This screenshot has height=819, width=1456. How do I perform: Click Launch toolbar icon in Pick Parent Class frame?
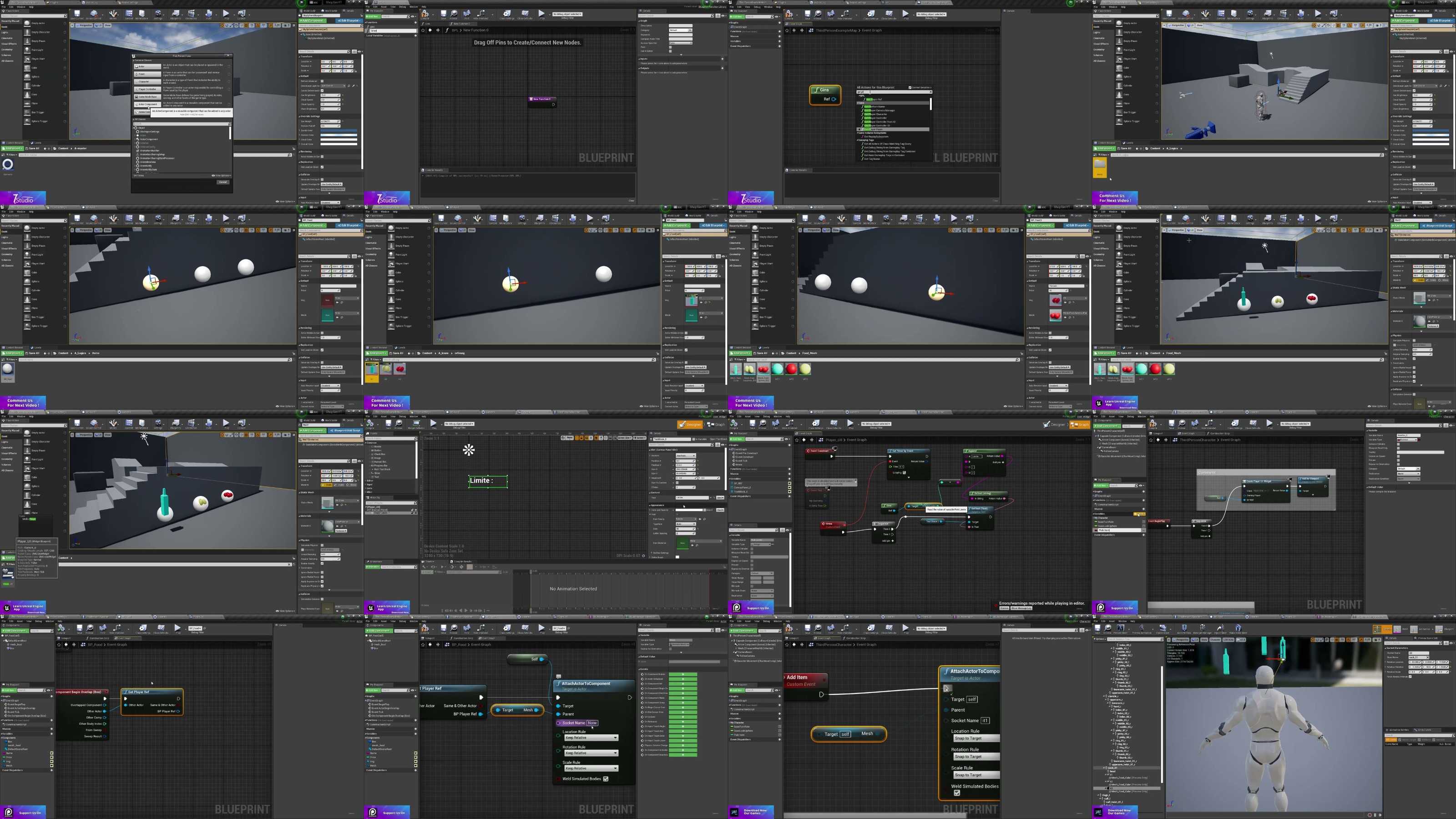pos(242,14)
